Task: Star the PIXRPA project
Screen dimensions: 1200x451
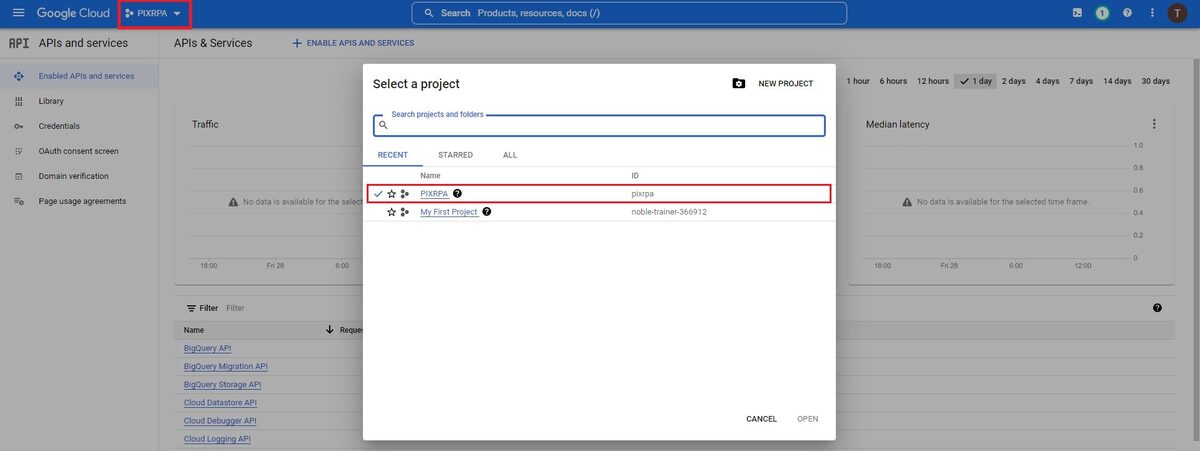Action: click(x=391, y=194)
